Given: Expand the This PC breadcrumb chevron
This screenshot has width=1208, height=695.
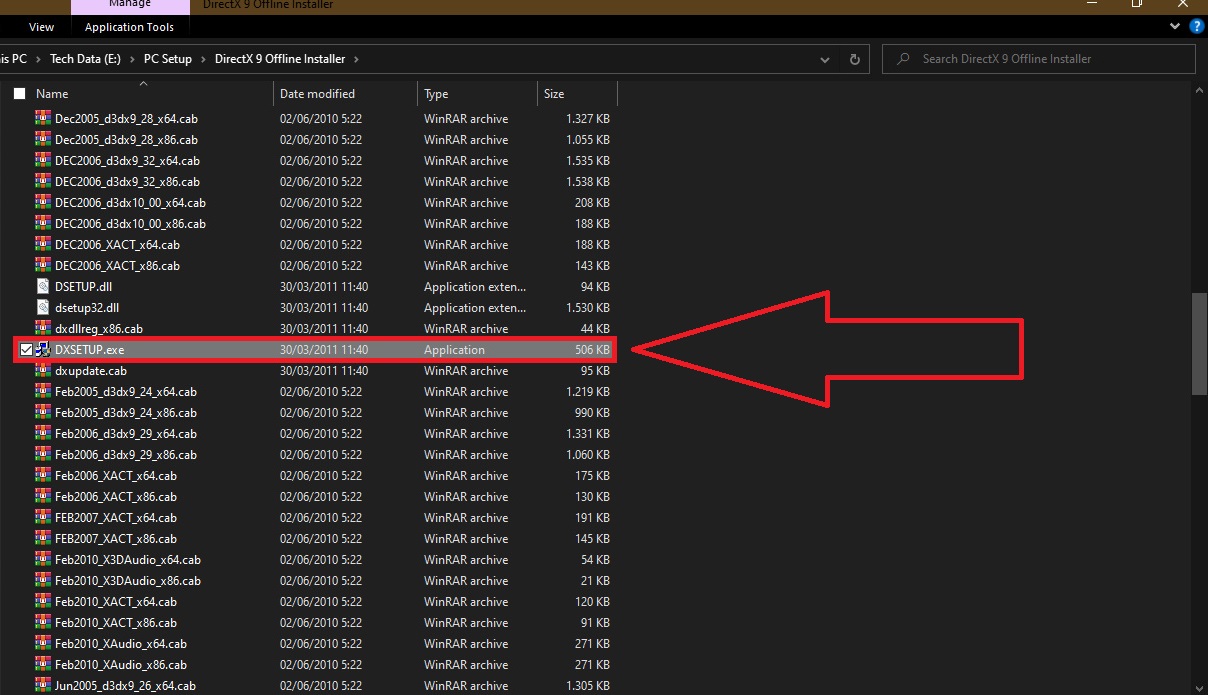Looking at the screenshot, I should coord(37,59).
